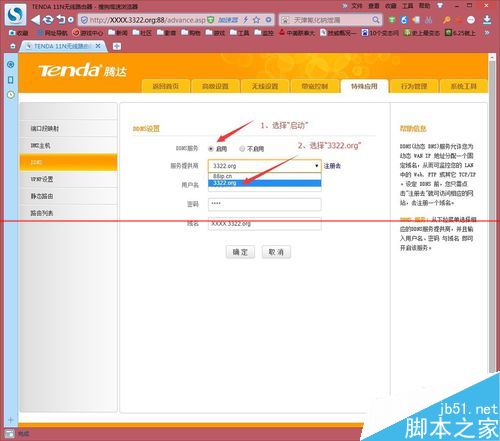Click the undo closed tab arrow icon
Screen dimensions: 500x441
pos(61,19)
